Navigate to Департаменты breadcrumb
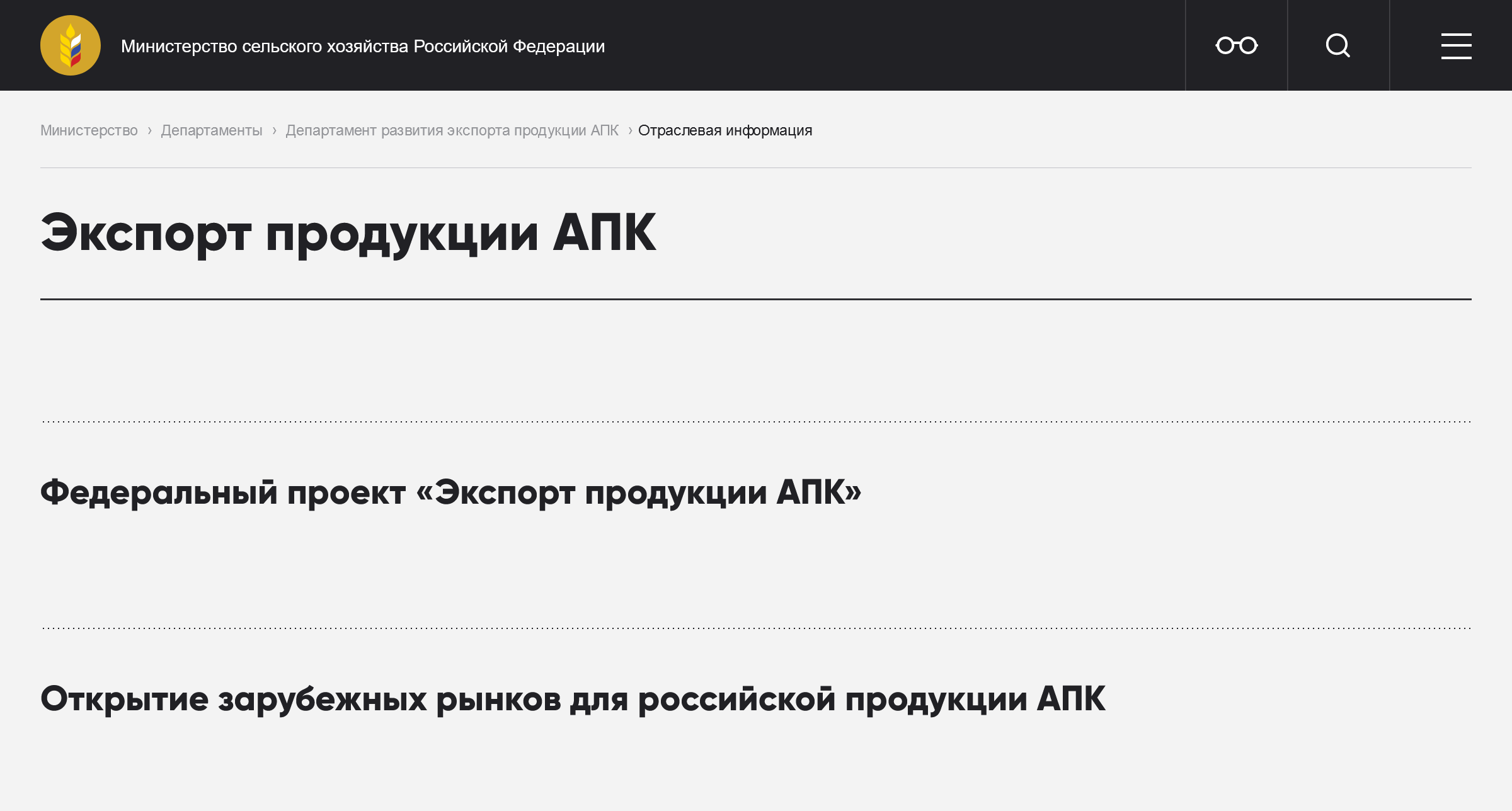The image size is (1512, 811). [211, 130]
